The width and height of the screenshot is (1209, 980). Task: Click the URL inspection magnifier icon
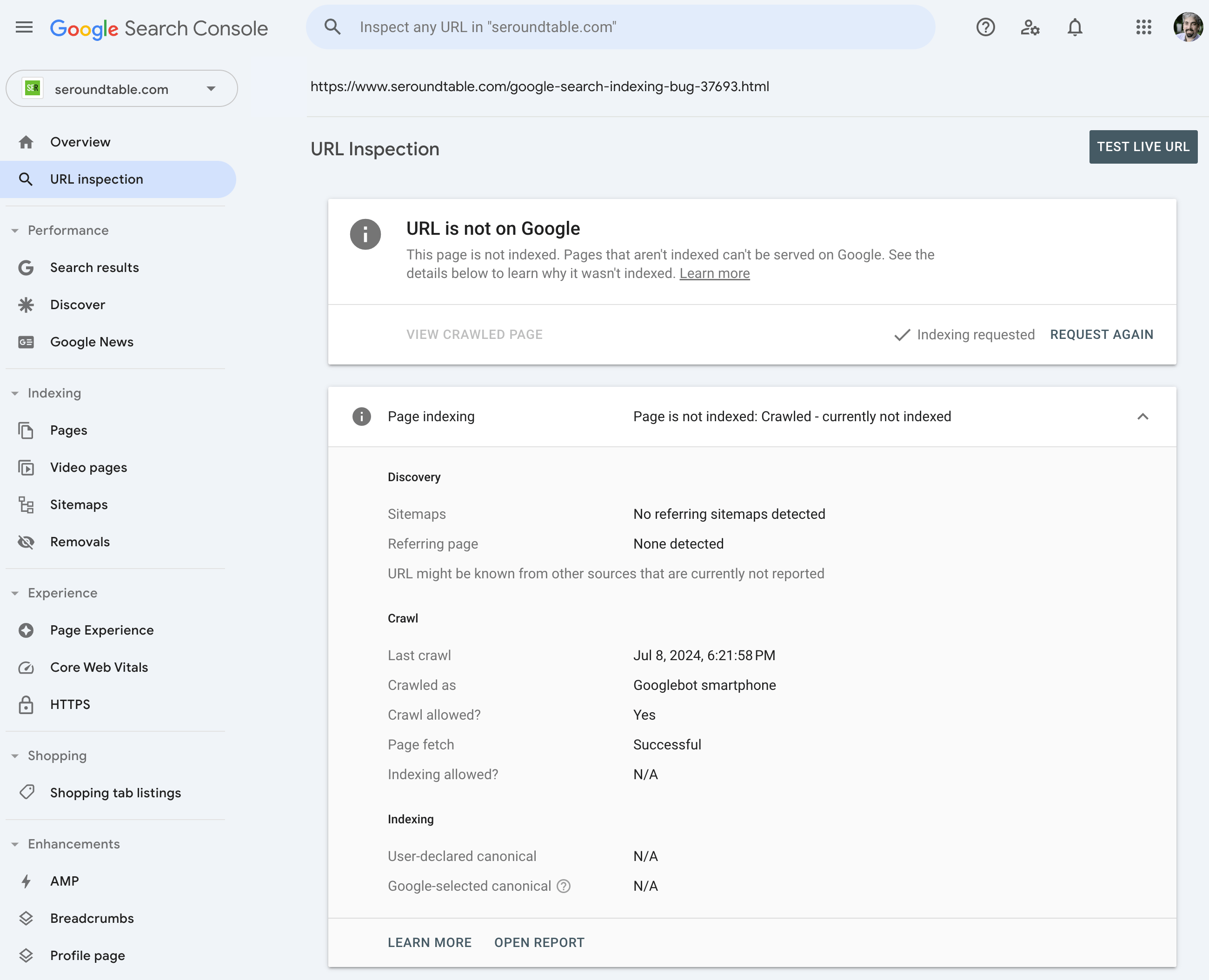[x=26, y=179]
